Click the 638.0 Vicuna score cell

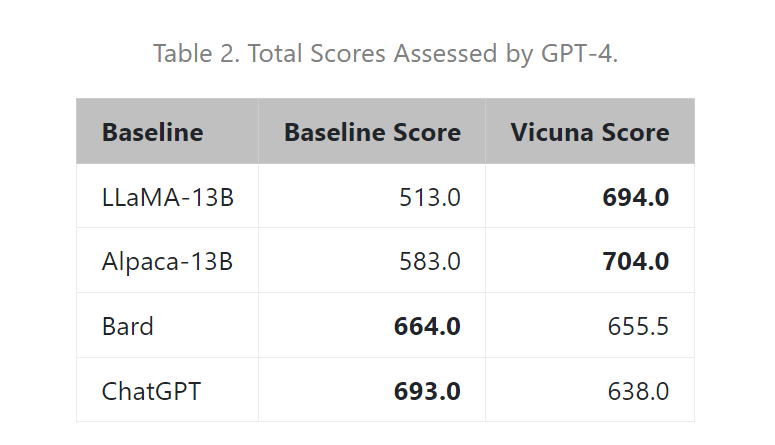[637, 391]
